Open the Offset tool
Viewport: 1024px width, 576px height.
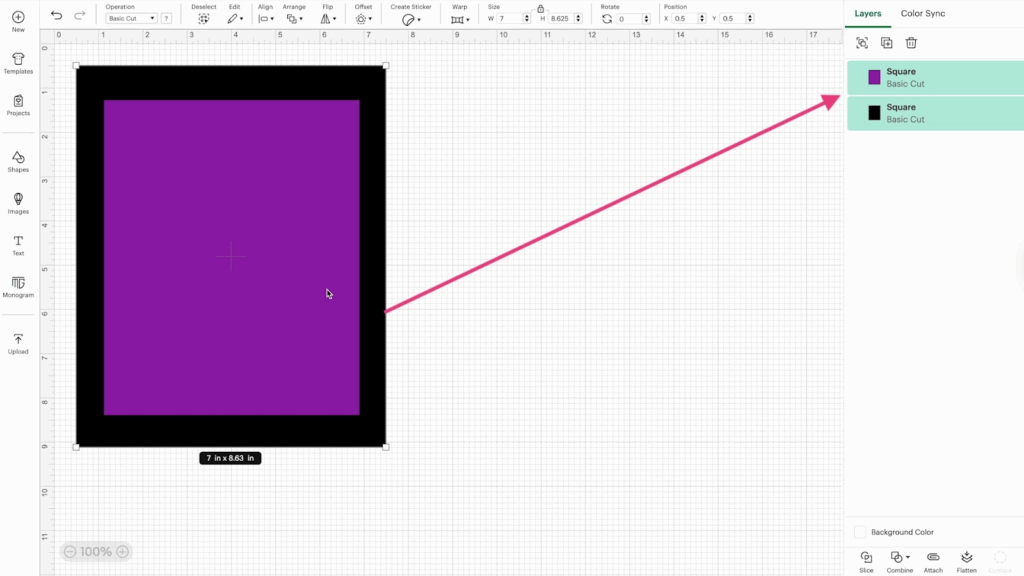(x=364, y=19)
